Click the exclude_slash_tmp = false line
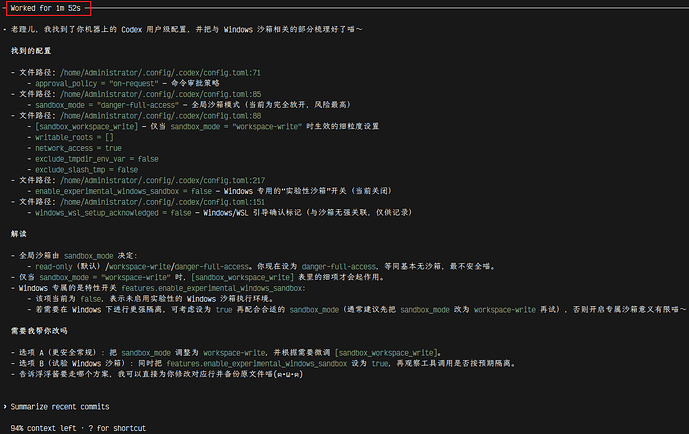Image resolution: width=689 pixels, height=434 pixels. point(87,170)
